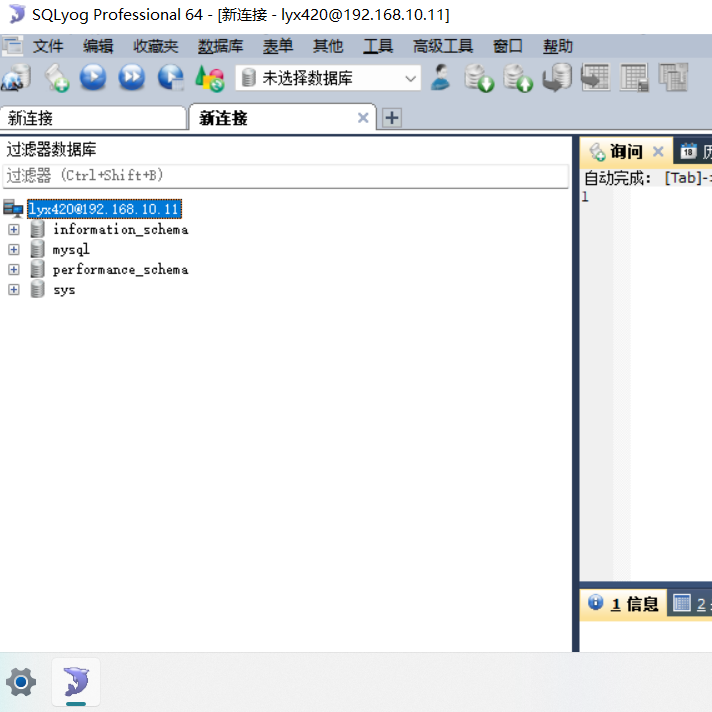The image size is (712, 712).
Task: Click the database copy icon with curved arrow
Action: (557, 78)
